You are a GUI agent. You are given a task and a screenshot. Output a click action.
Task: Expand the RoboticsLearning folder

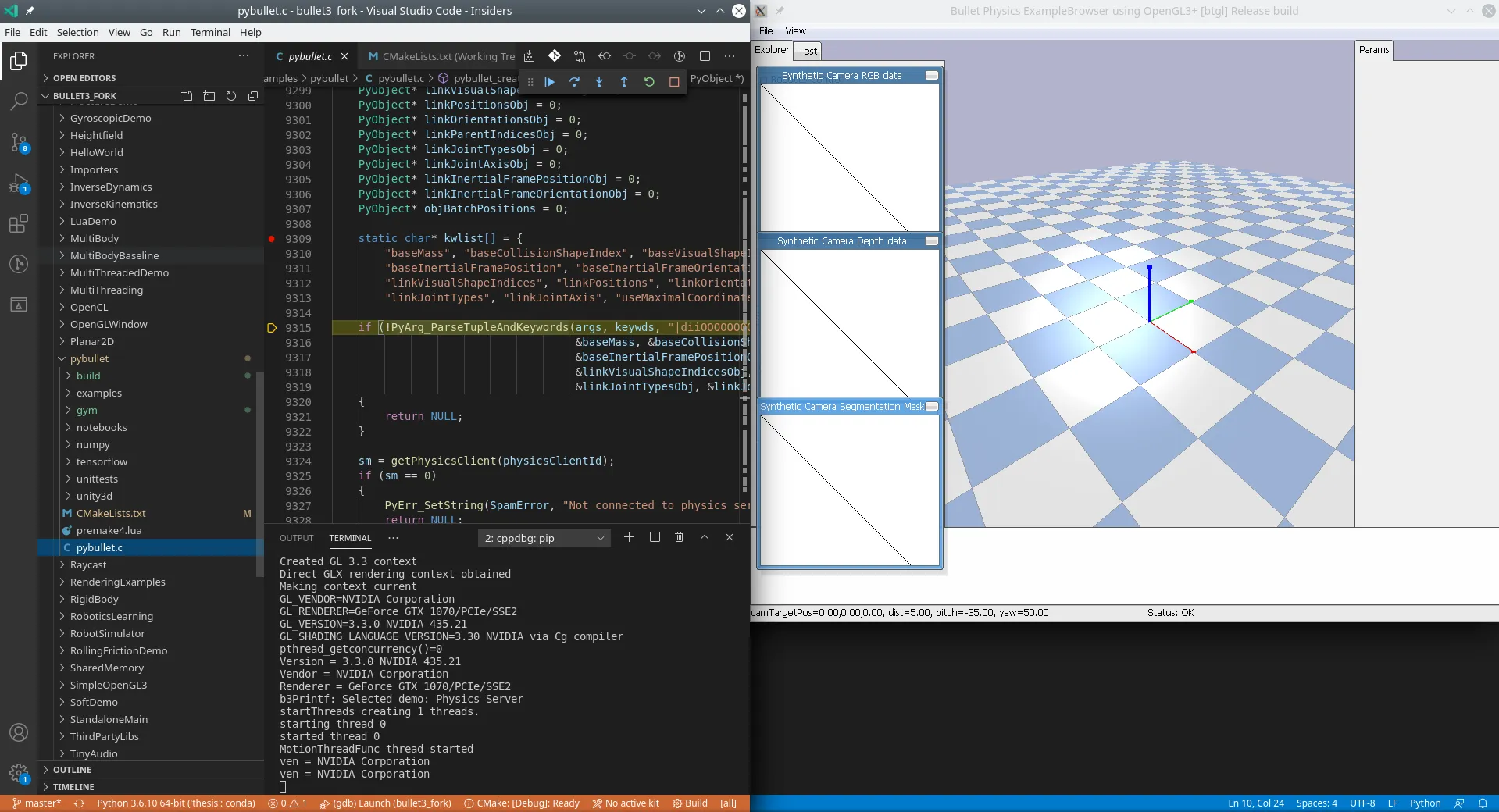(111, 617)
